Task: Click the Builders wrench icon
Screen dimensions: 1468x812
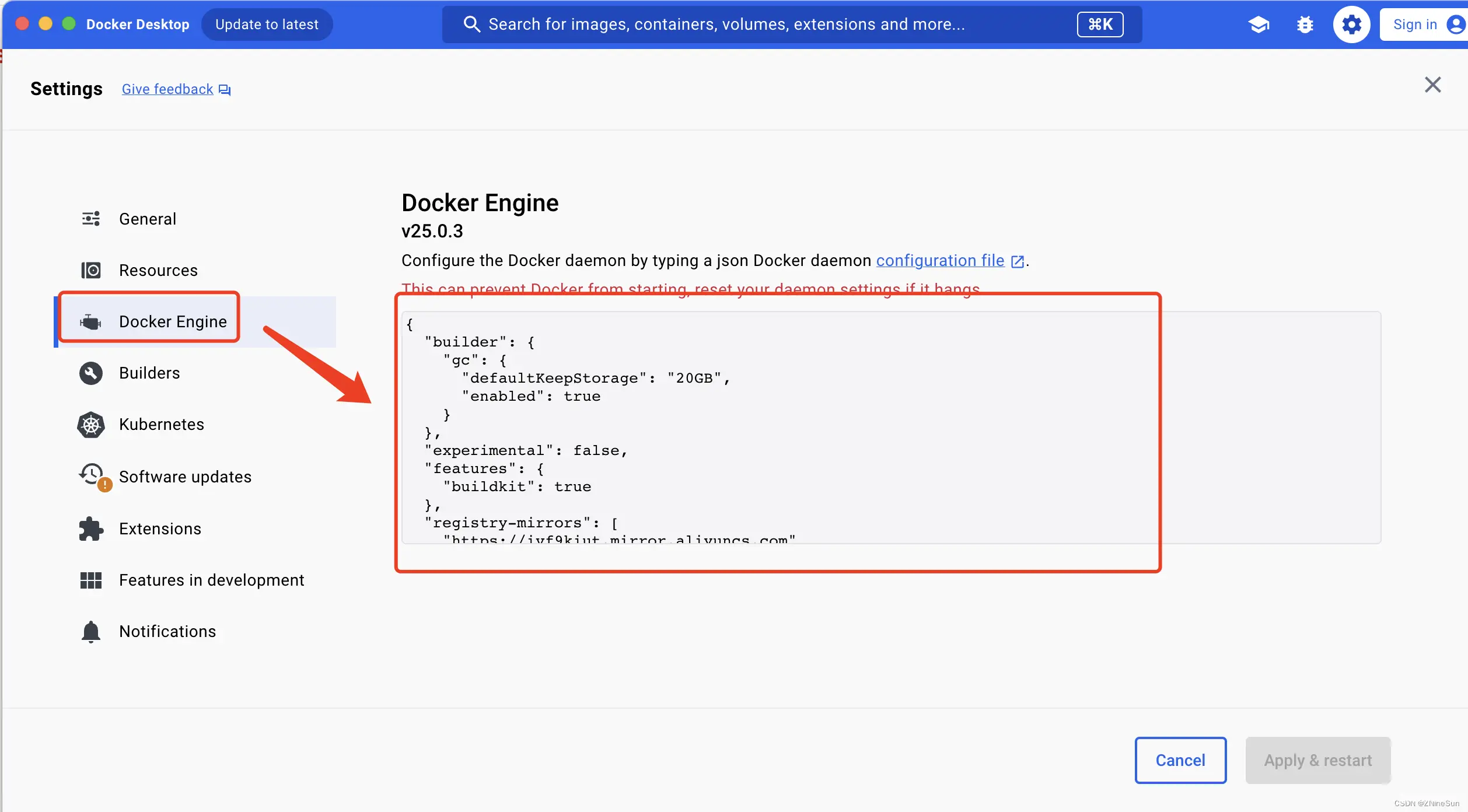Action: pyautogui.click(x=91, y=373)
